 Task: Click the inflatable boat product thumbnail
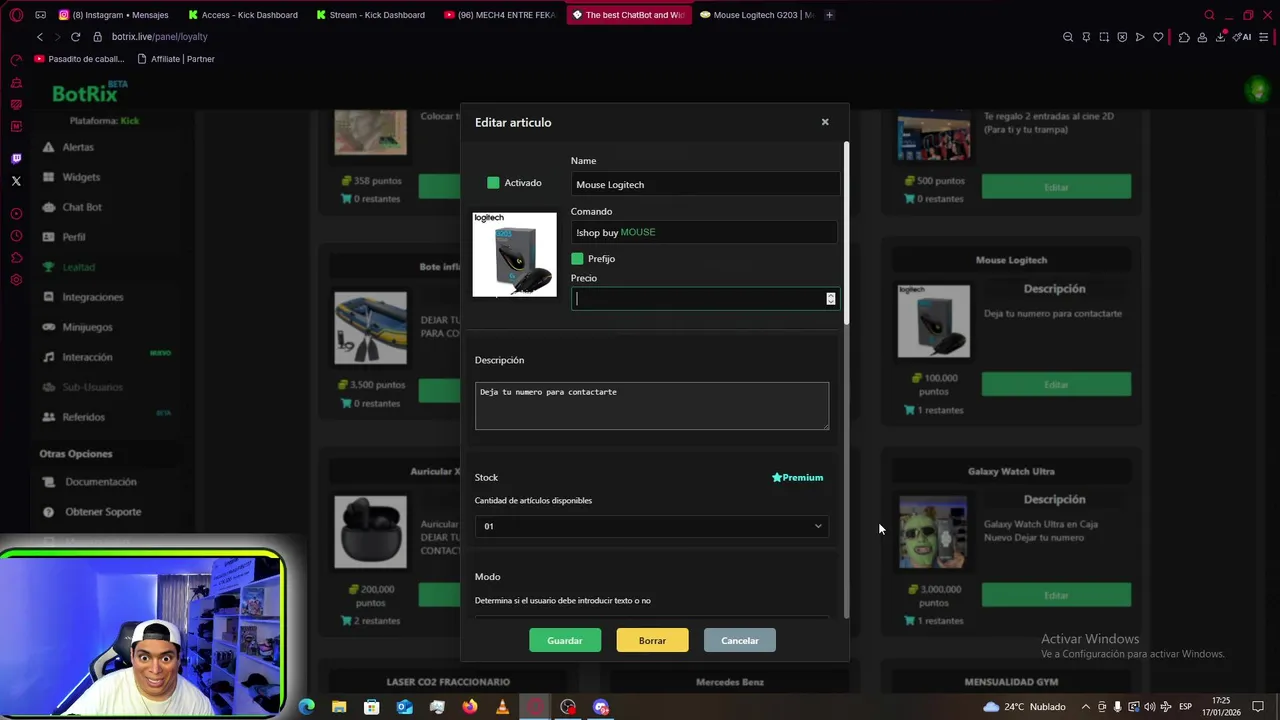click(371, 328)
